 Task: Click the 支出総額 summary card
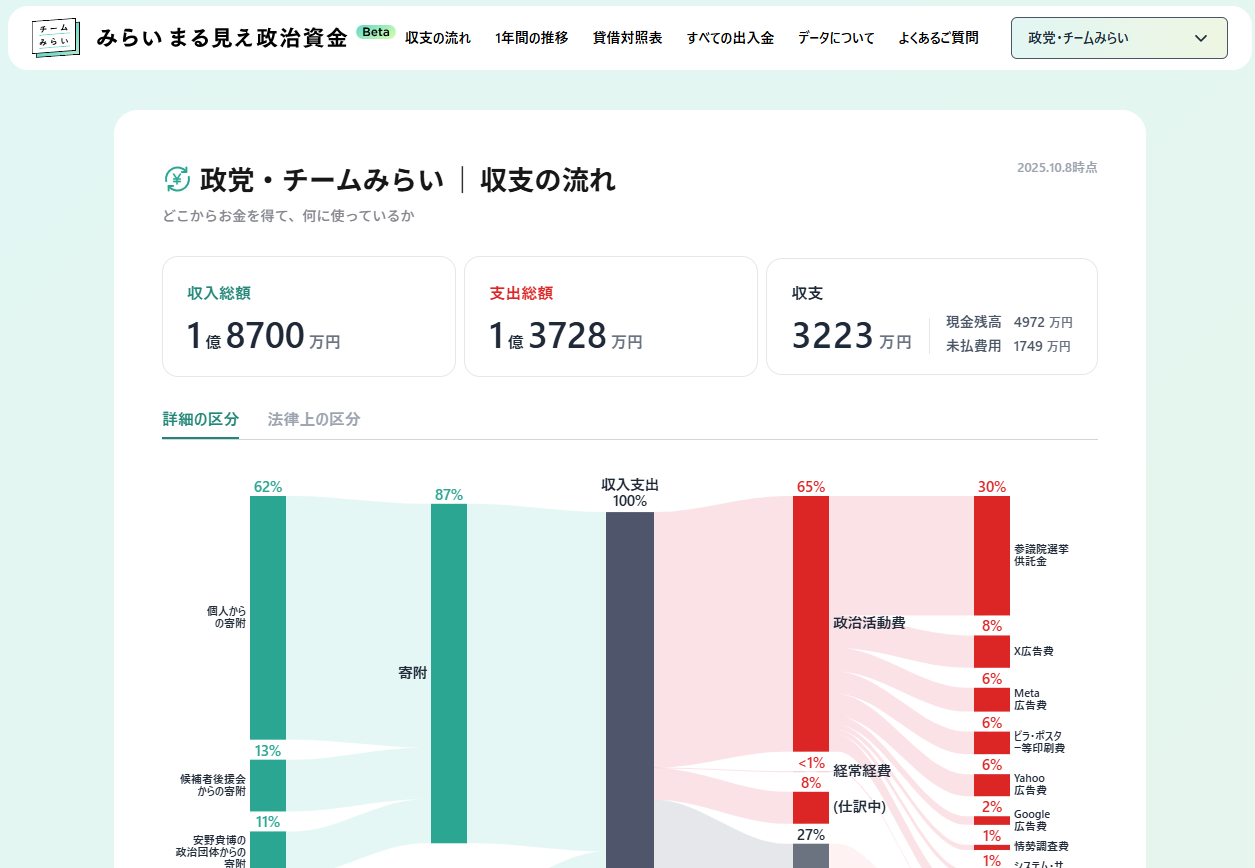coord(611,317)
